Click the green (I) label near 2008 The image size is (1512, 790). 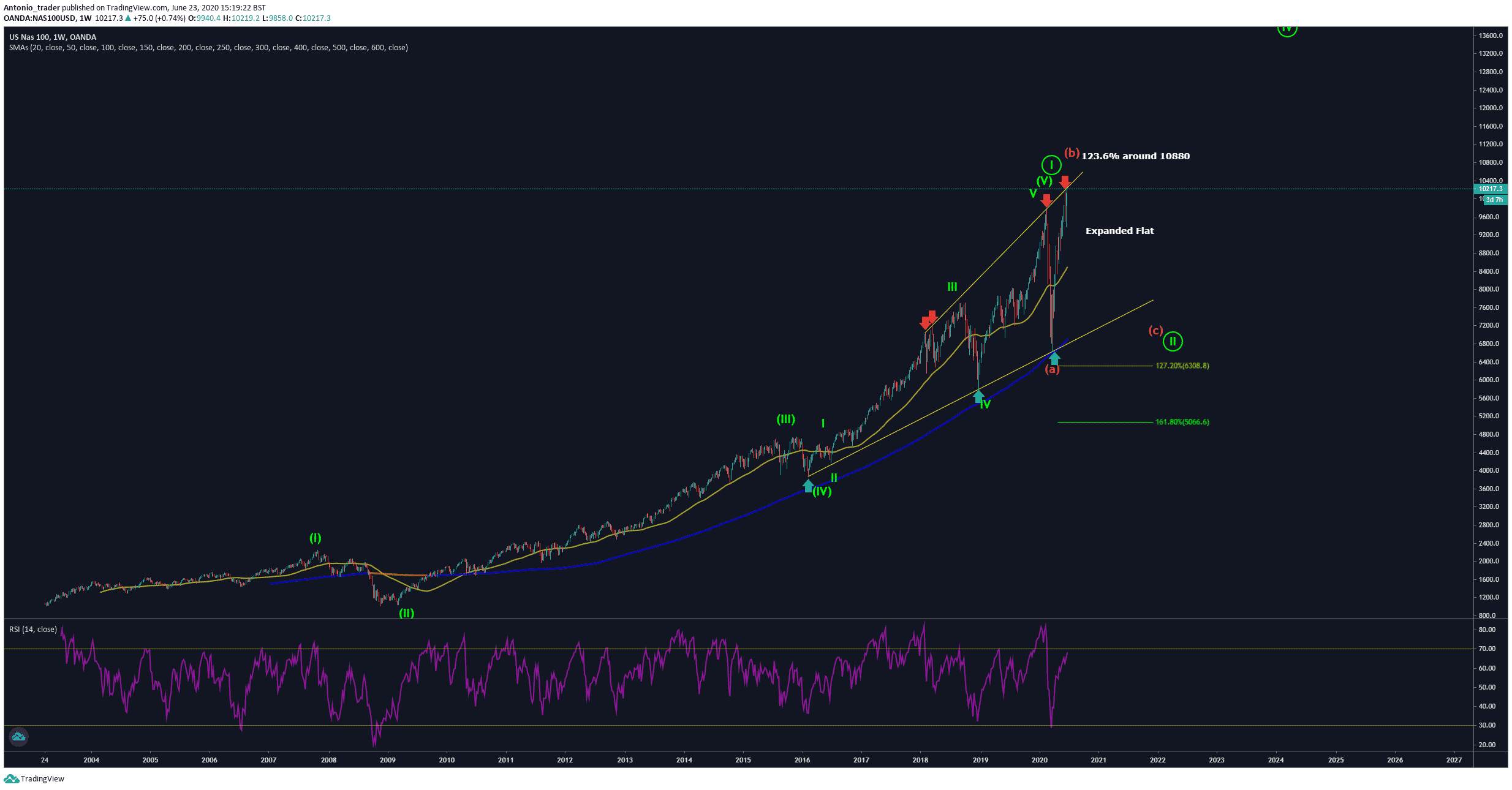pos(315,538)
